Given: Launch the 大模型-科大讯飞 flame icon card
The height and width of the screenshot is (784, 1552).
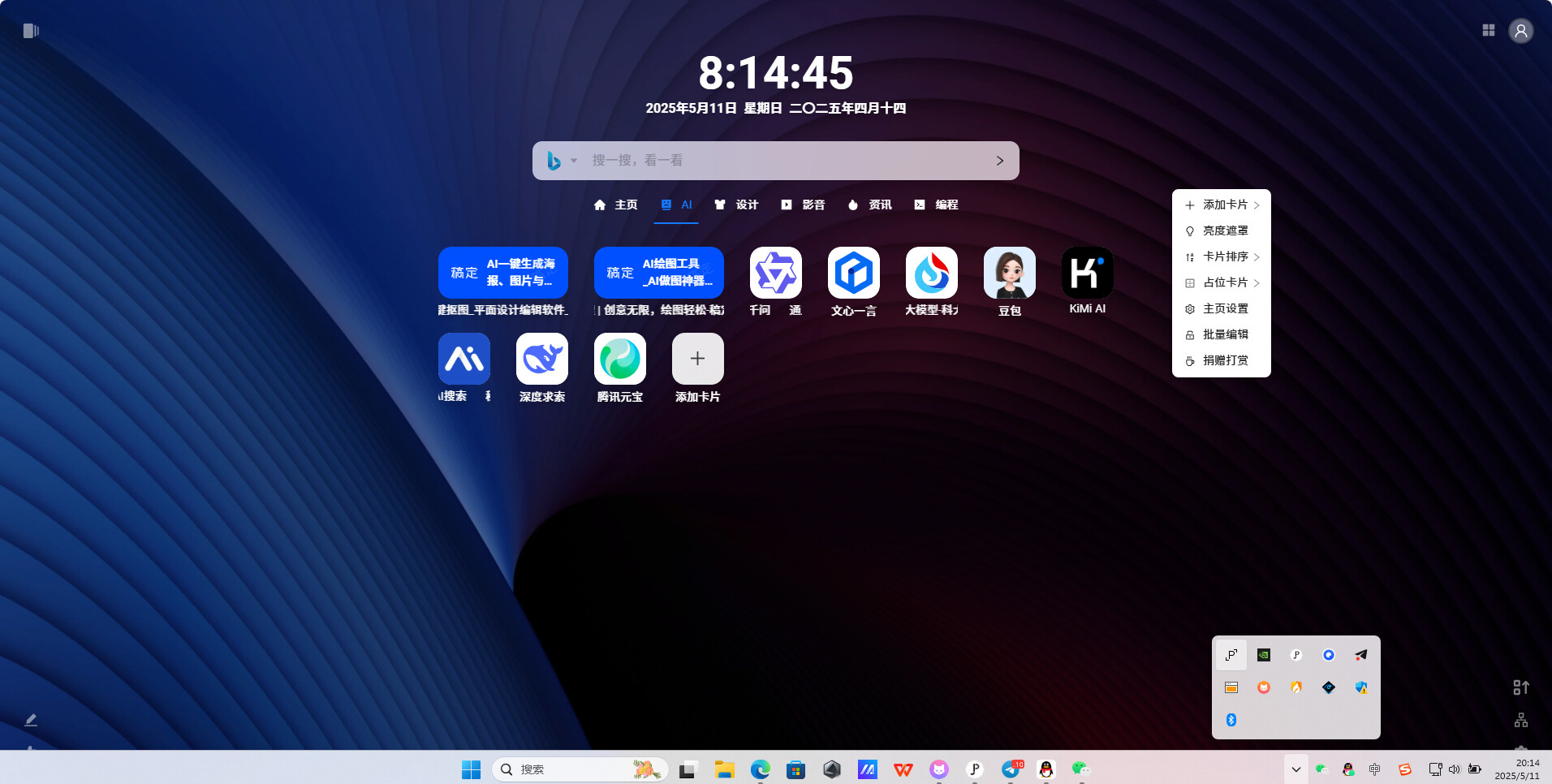Looking at the screenshot, I should [x=931, y=273].
